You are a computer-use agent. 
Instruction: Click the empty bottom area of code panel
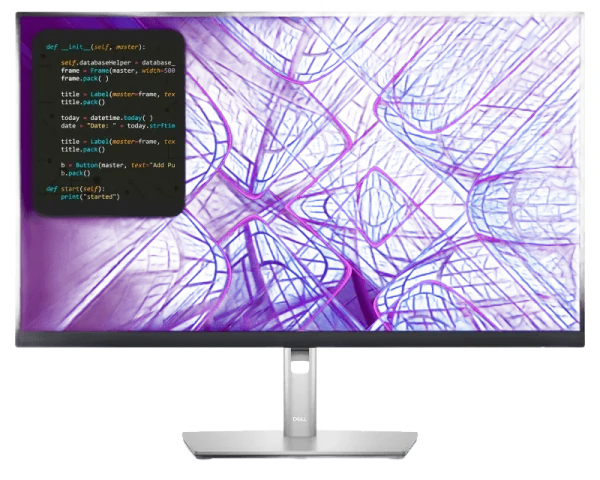pos(110,208)
